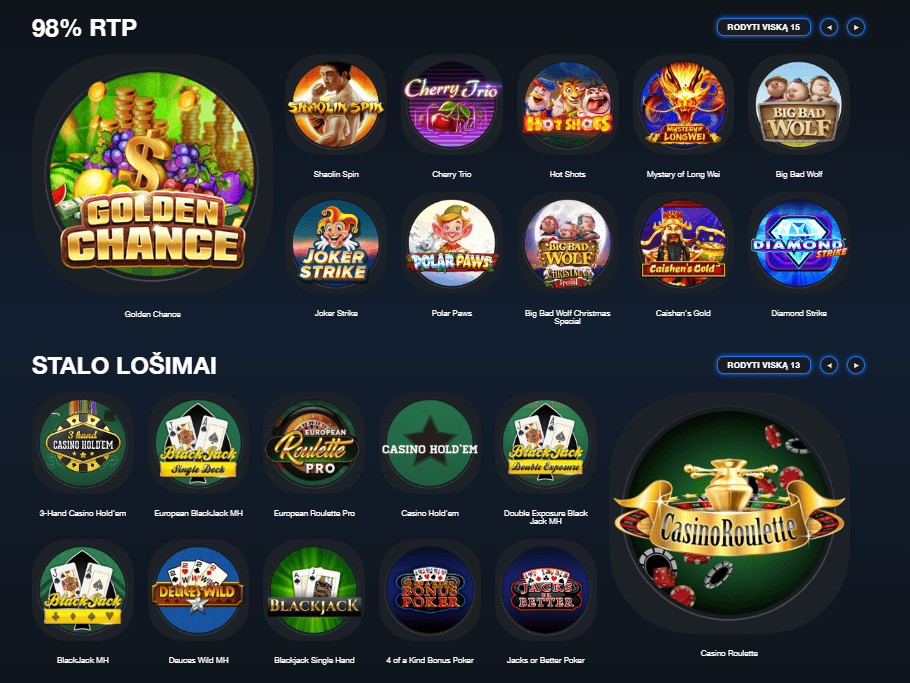The image size is (910, 683).
Task: Select the Hot Shots game
Action: tap(568, 105)
